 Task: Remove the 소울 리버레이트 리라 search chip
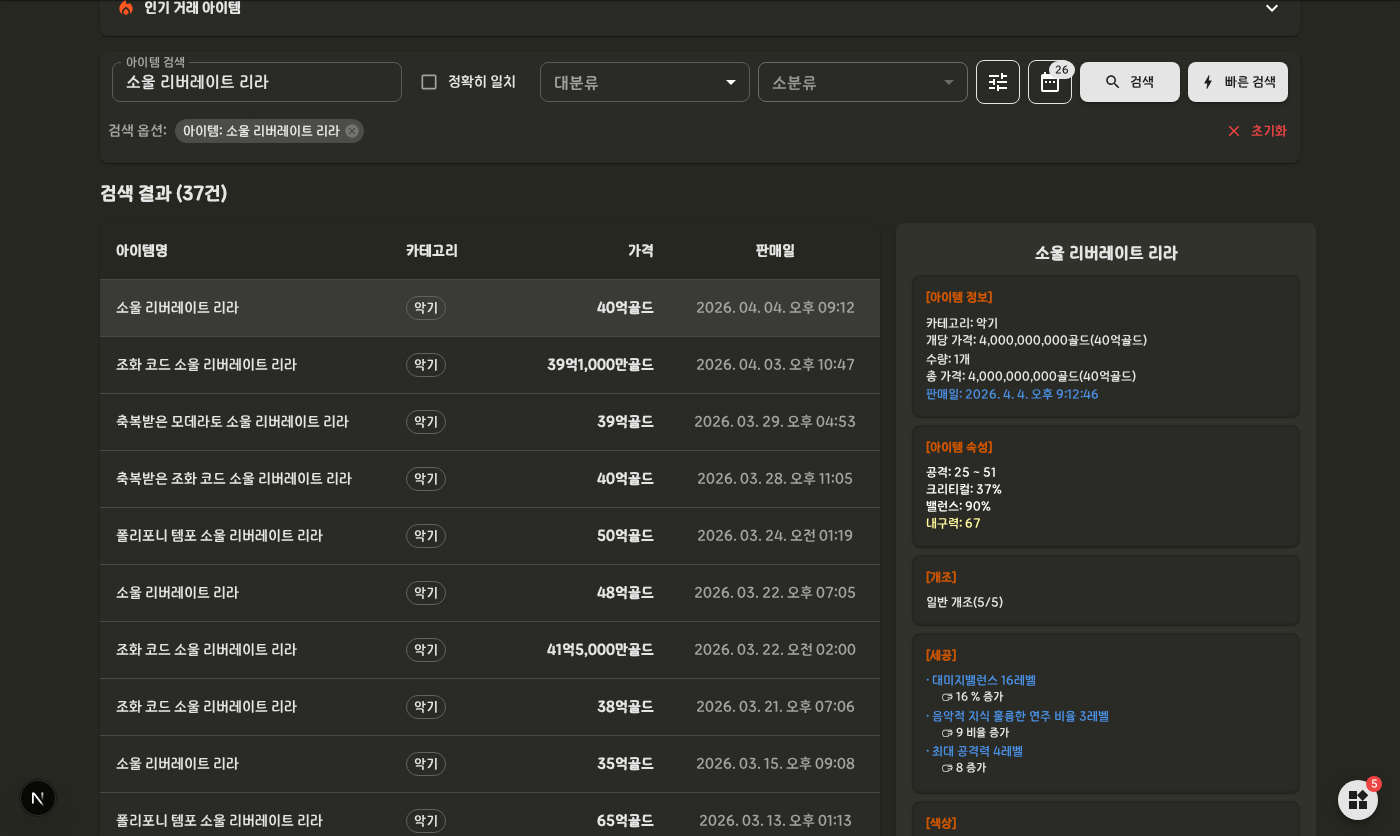click(352, 131)
